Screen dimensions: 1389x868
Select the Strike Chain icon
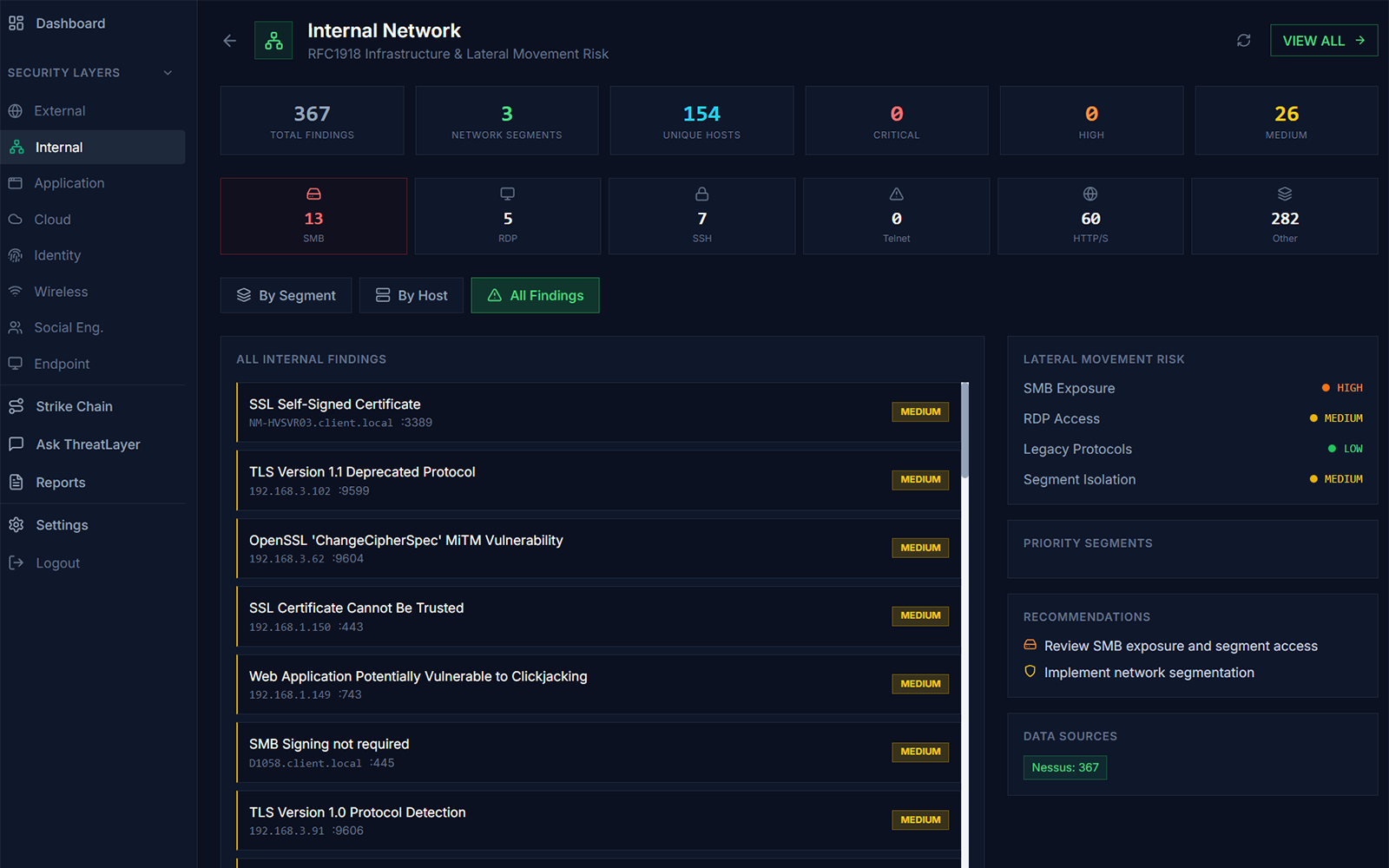tap(16, 405)
